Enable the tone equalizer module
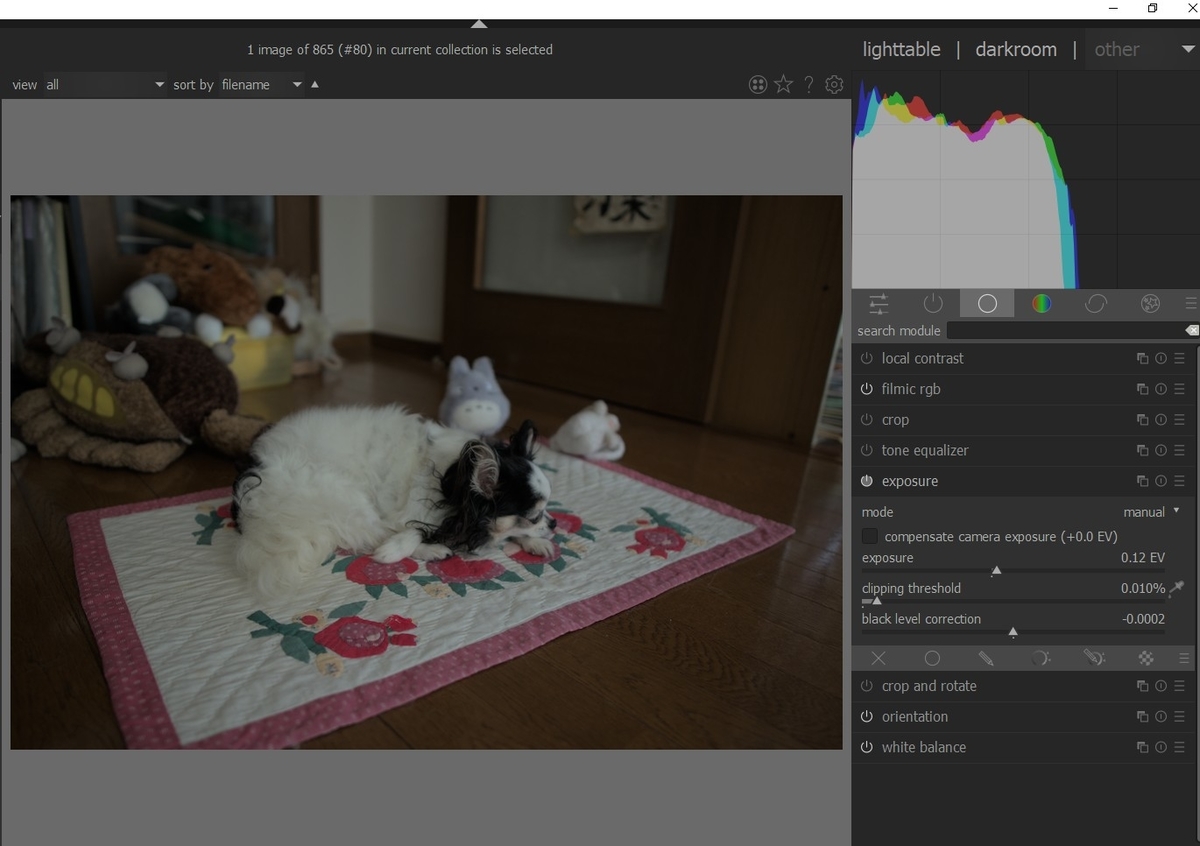1200x846 pixels. (x=867, y=450)
